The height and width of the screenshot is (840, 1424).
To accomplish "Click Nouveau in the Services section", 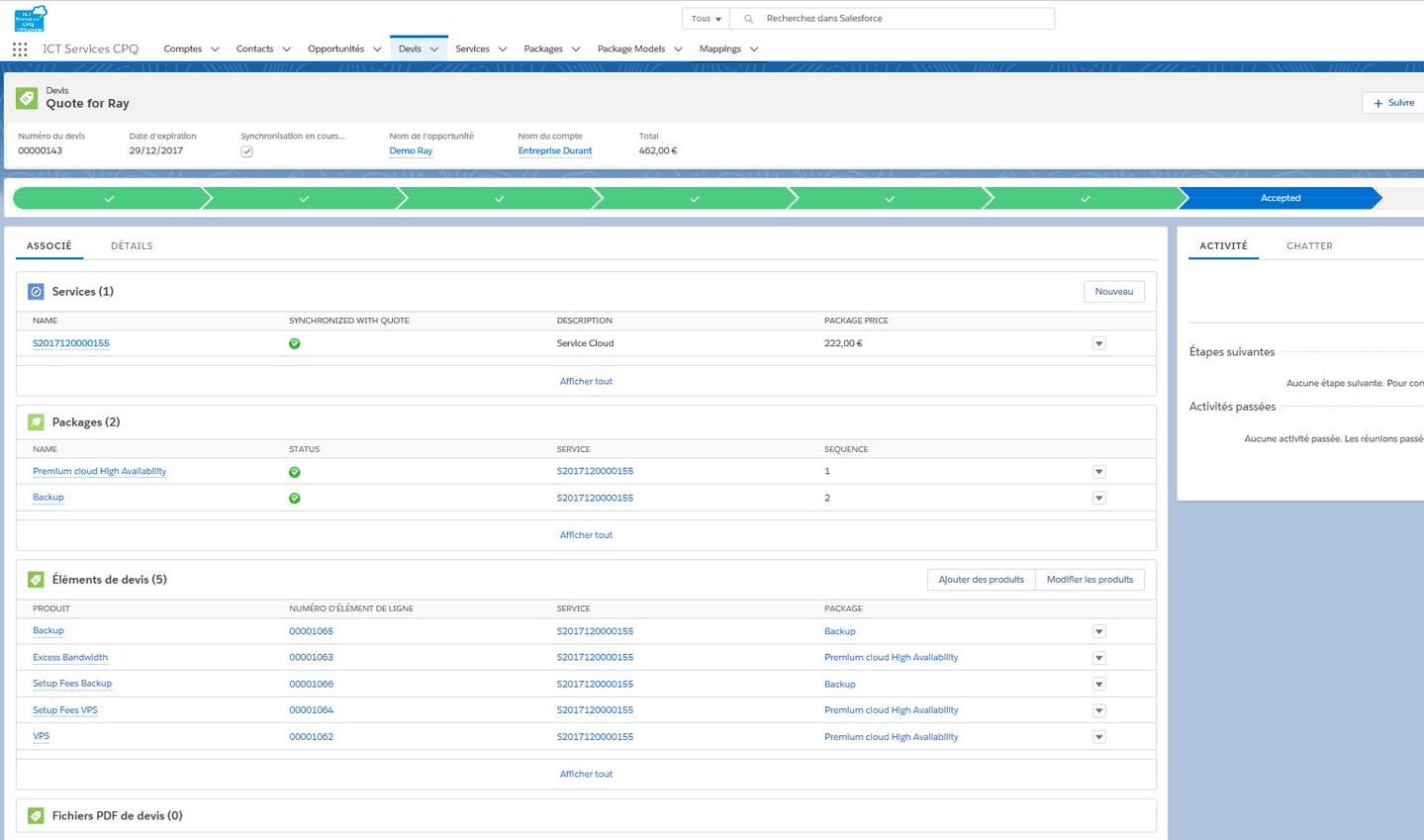I will [x=1114, y=292].
